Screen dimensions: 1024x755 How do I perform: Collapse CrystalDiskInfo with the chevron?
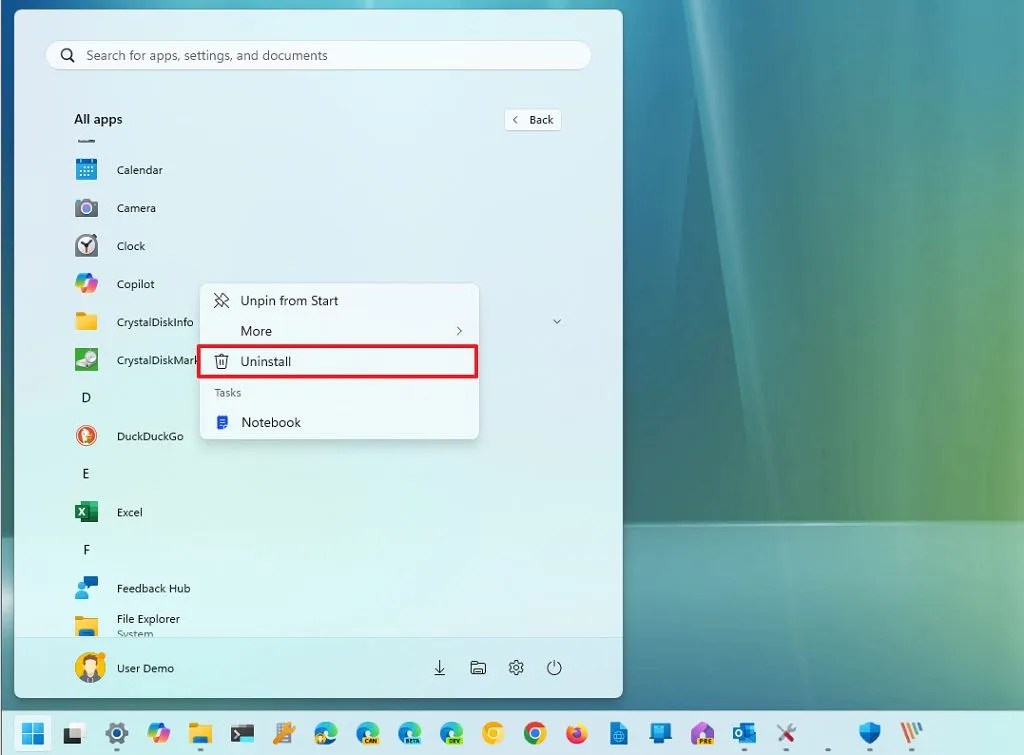tap(557, 321)
